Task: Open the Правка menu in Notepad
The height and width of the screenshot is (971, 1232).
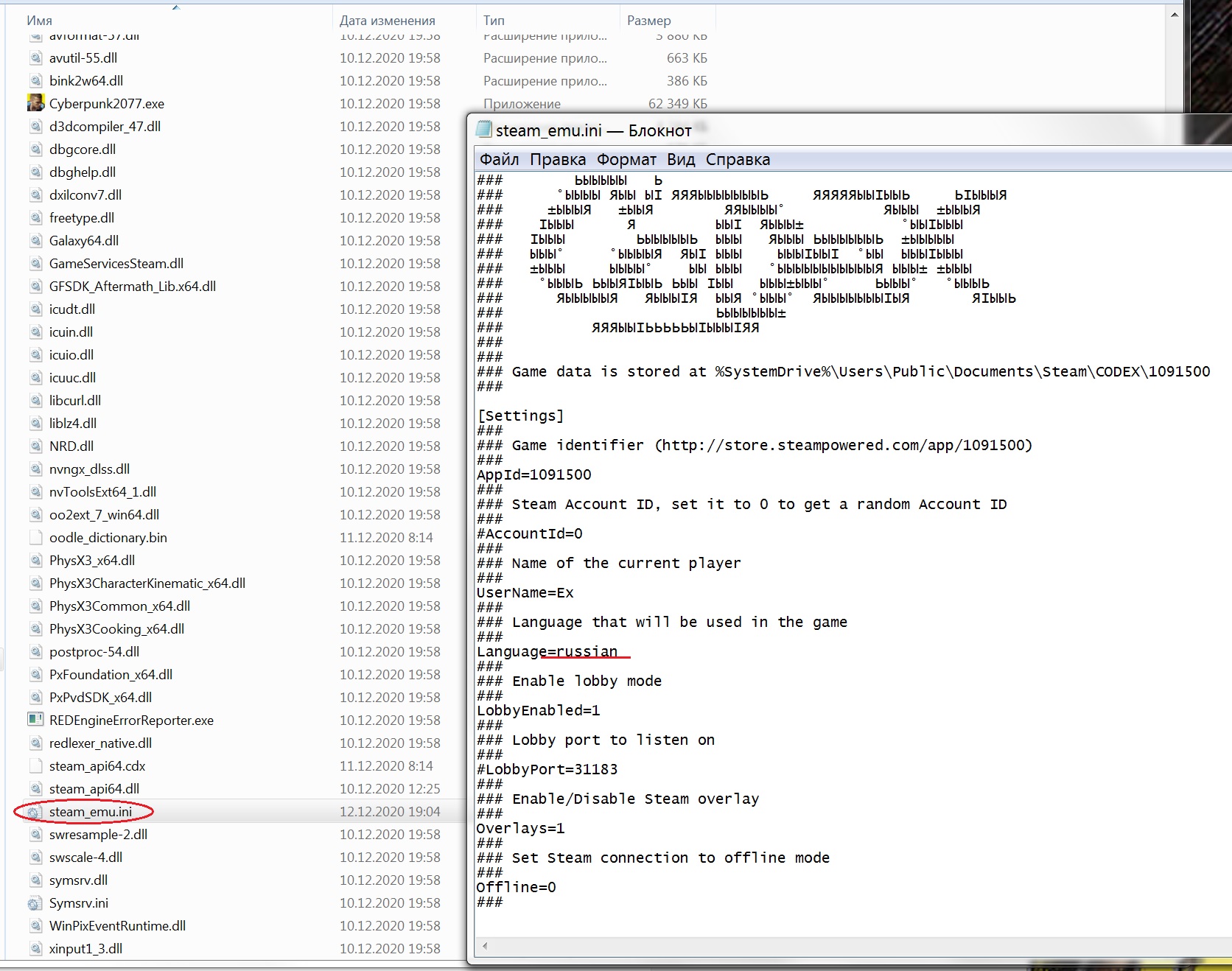Action: pyautogui.click(x=558, y=160)
